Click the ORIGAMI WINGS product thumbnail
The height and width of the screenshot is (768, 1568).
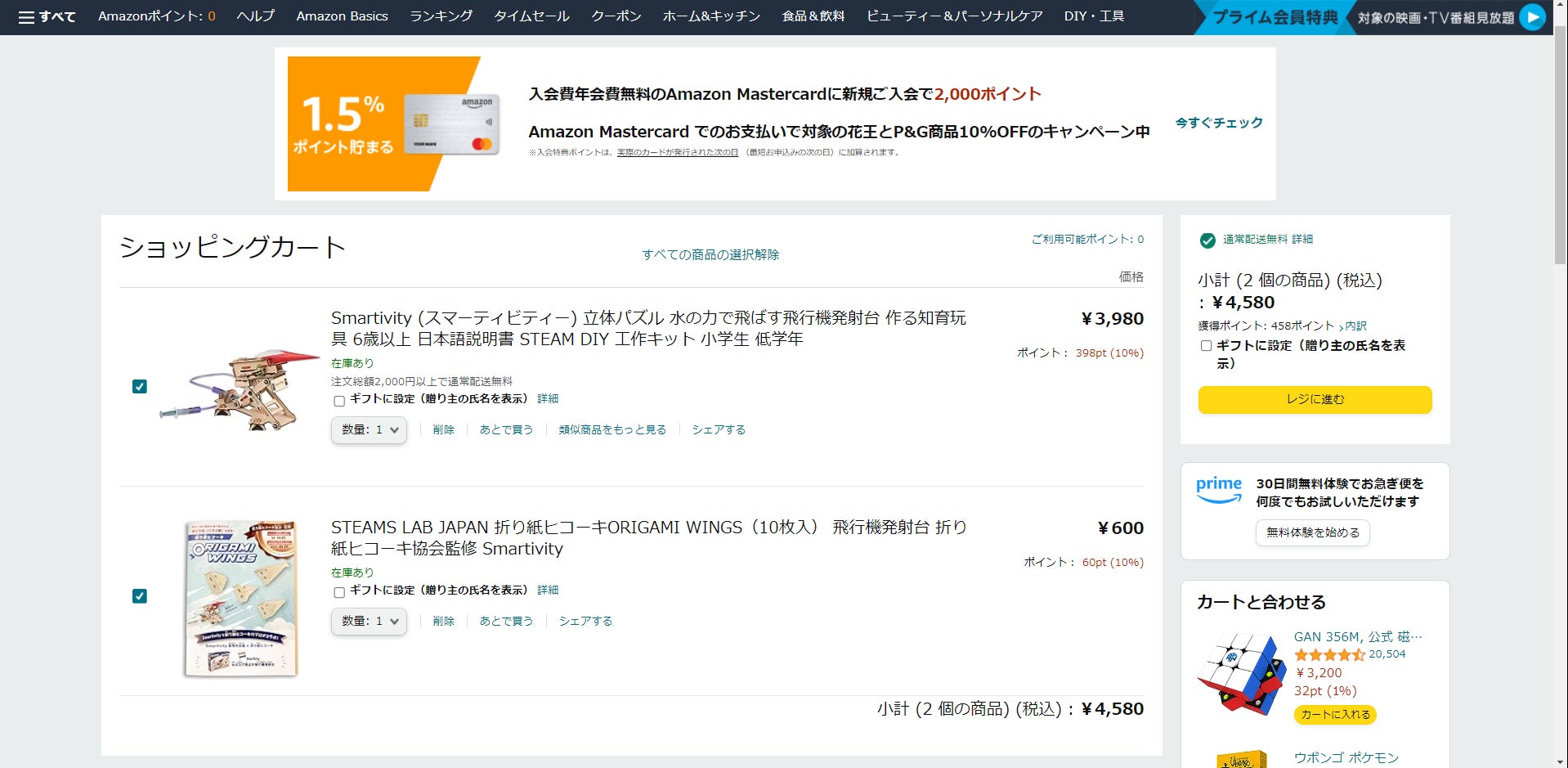(x=240, y=600)
